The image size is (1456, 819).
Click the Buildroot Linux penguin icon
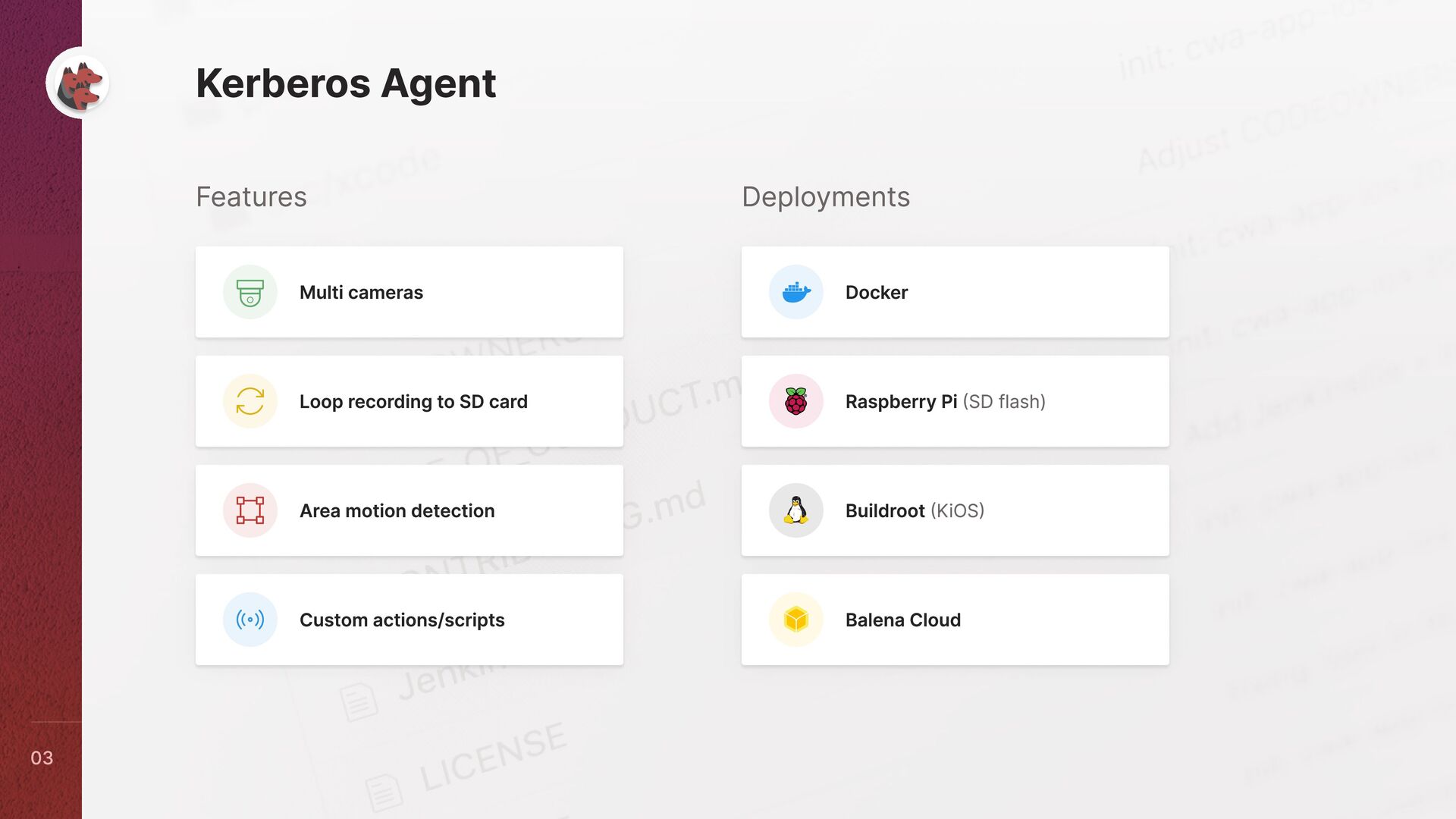pyautogui.click(x=796, y=510)
